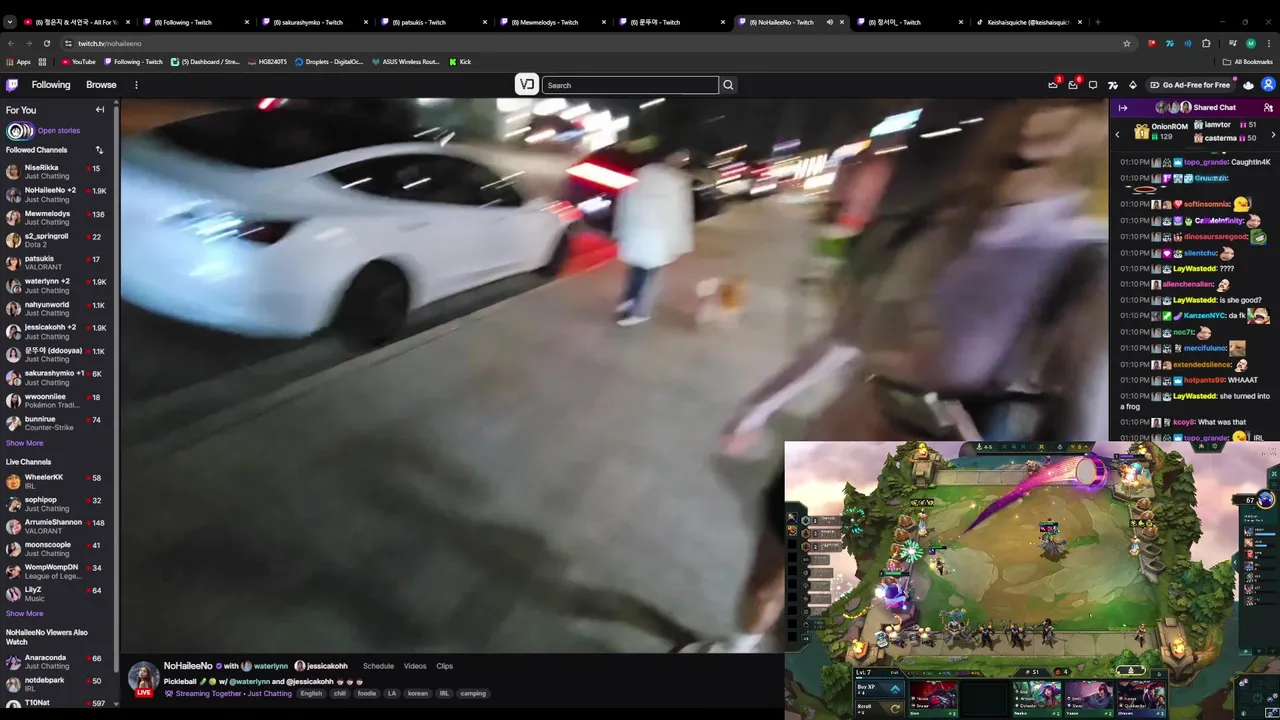Screen dimensions: 1280x720
Task: Click the Streaming Together link
Action: pyautogui.click(x=208, y=693)
